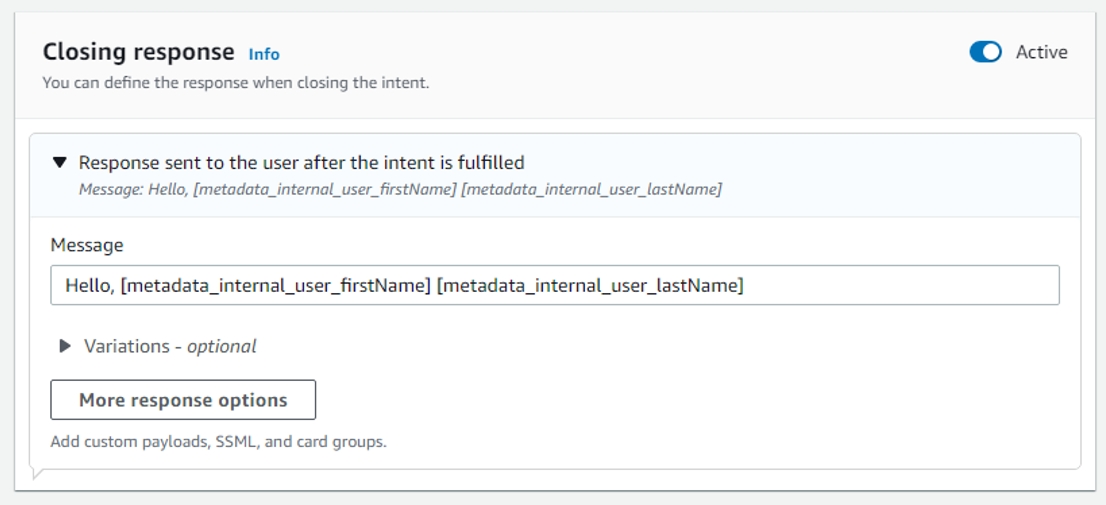The width and height of the screenshot is (1106, 505).
Task: Open the Info link beside Closing response
Action: click(264, 54)
